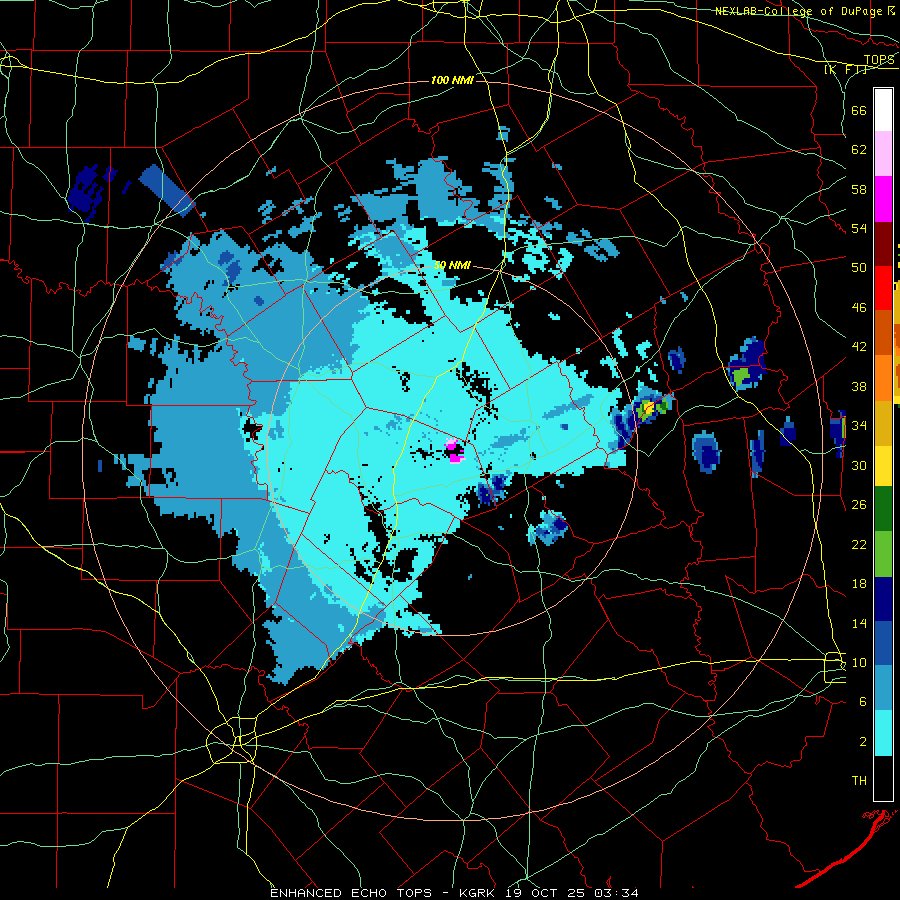The width and height of the screenshot is (900, 900).
Task: Click the dark red 54 kft color band
Action: click(x=883, y=243)
